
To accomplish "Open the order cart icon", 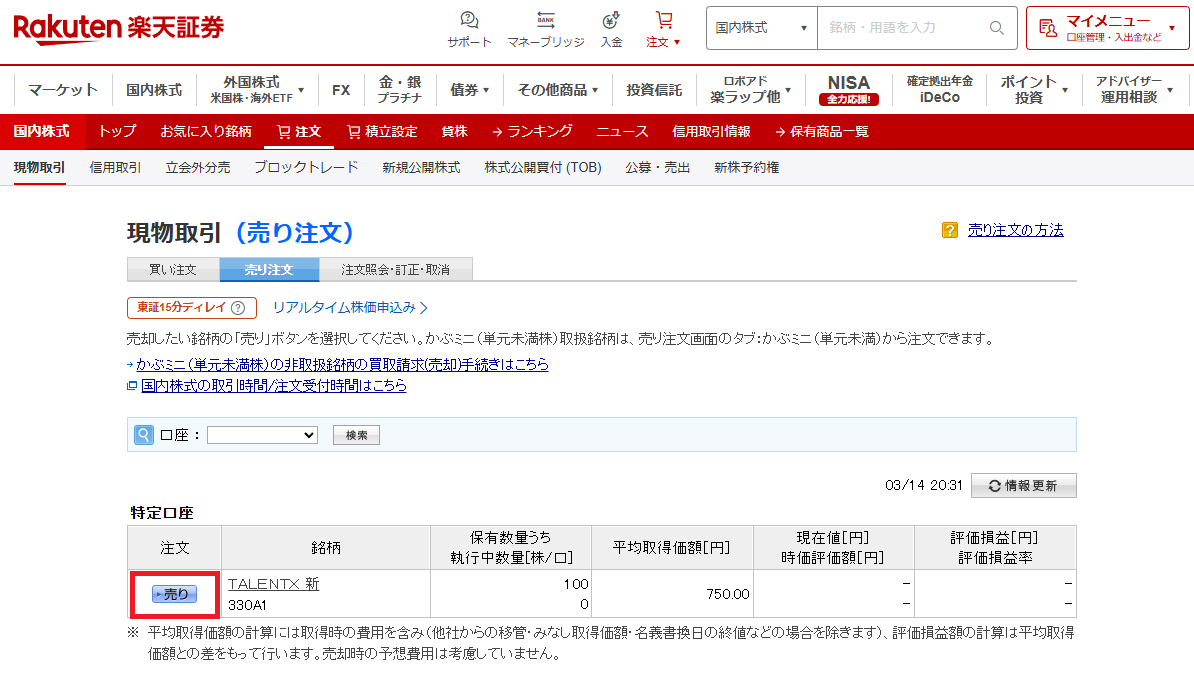I will [663, 21].
